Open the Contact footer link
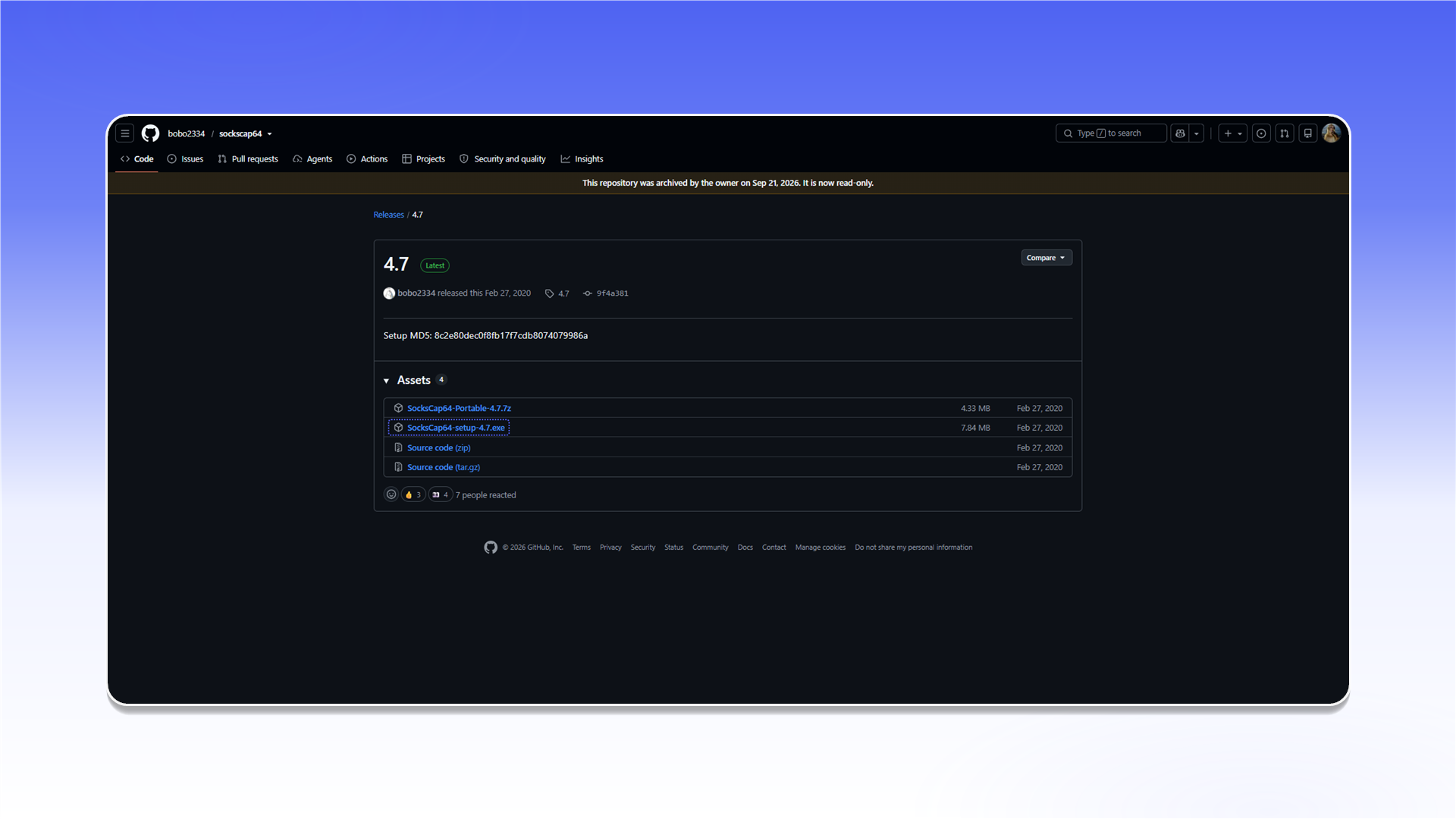Screen dimensions: 1456x819 773,548
